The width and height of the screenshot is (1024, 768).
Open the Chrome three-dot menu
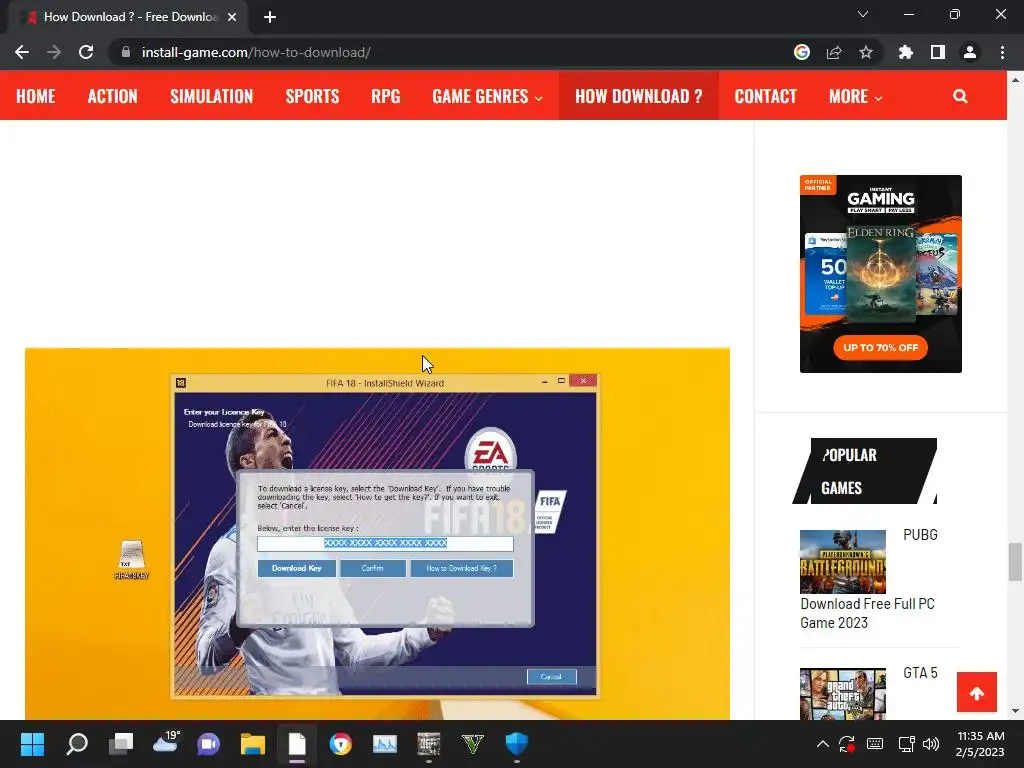point(1002,52)
